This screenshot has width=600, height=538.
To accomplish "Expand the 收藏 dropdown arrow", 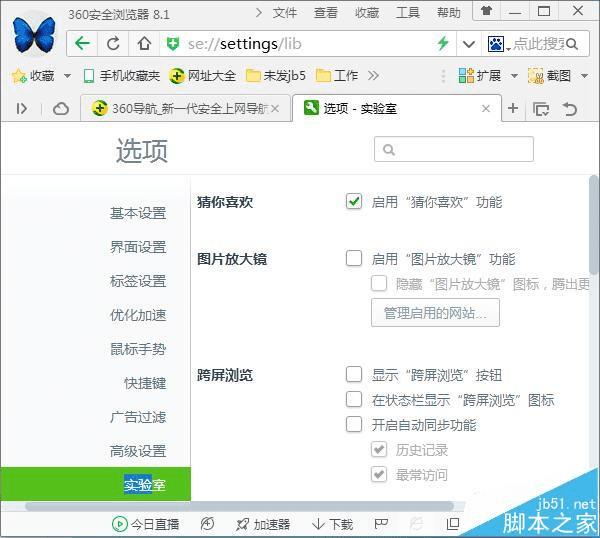I will tap(67, 76).
